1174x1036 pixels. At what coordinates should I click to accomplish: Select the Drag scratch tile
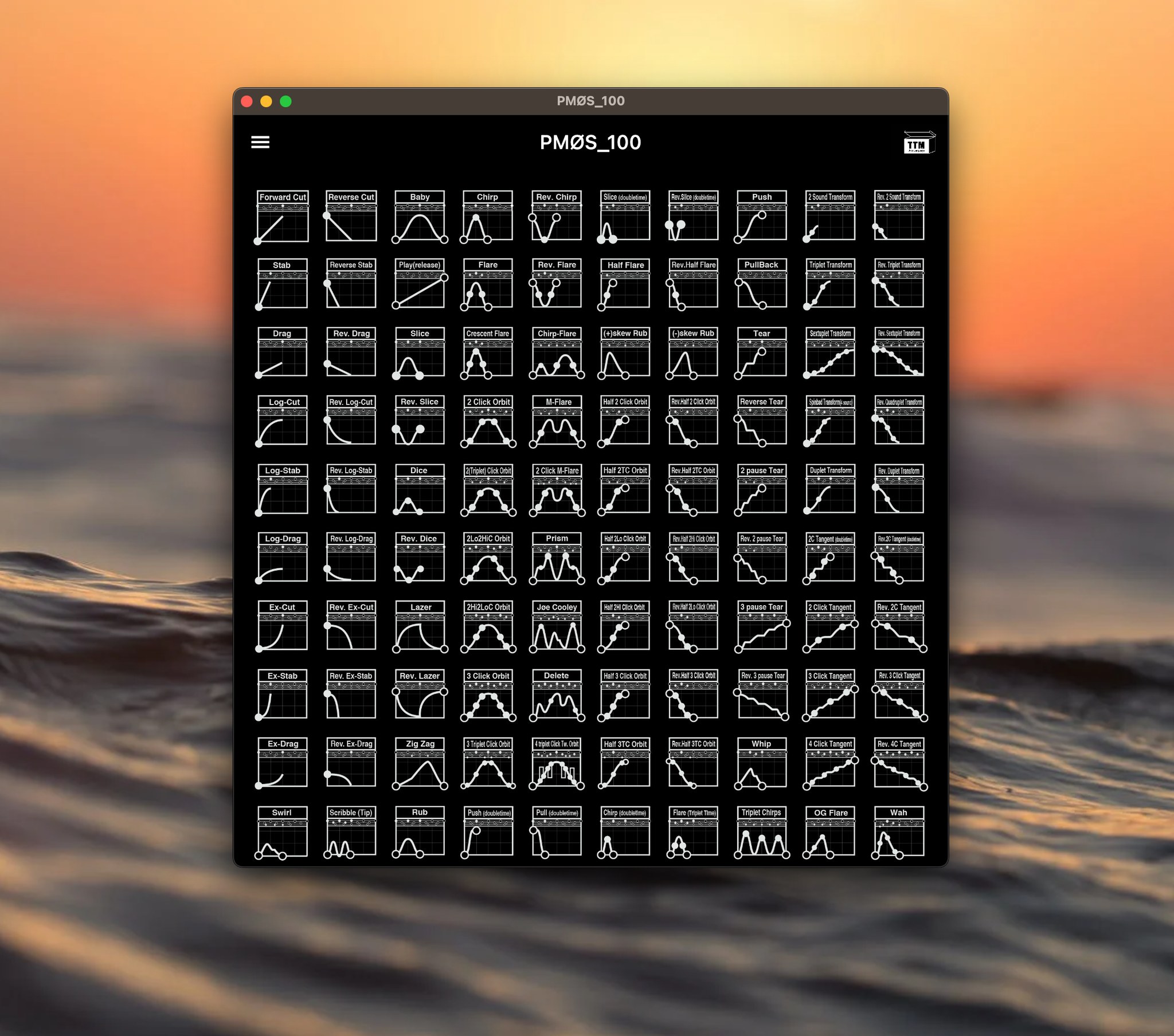point(282,352)
